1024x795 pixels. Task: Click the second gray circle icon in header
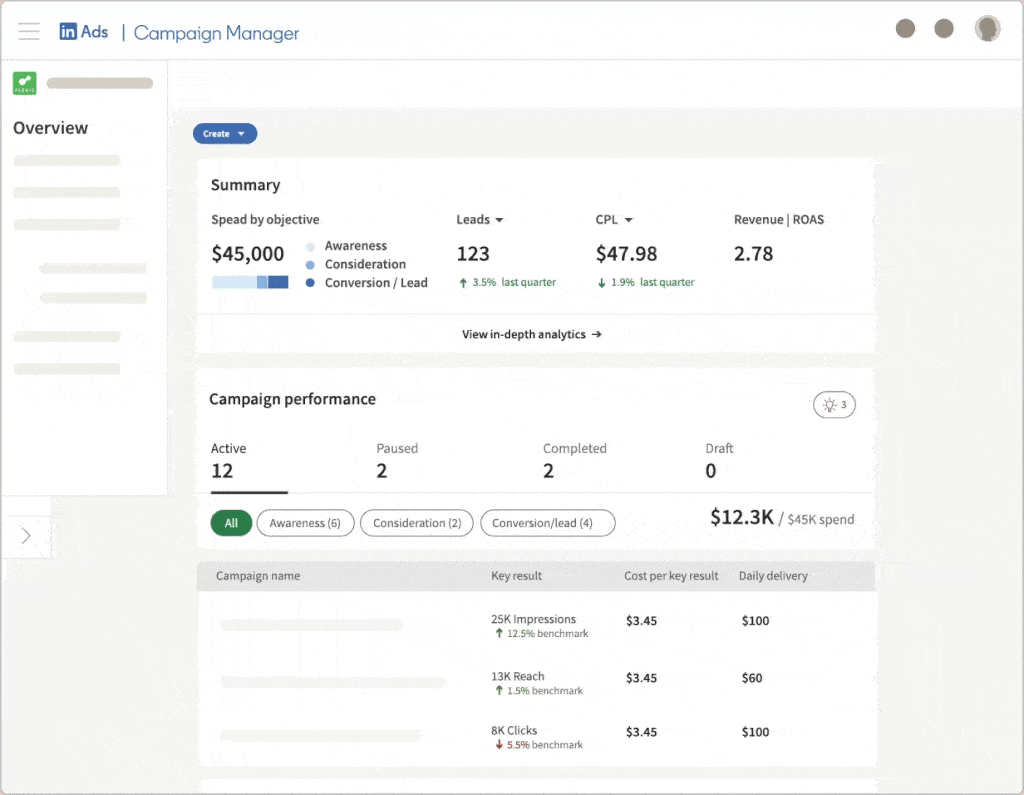(x=944, y=29)
